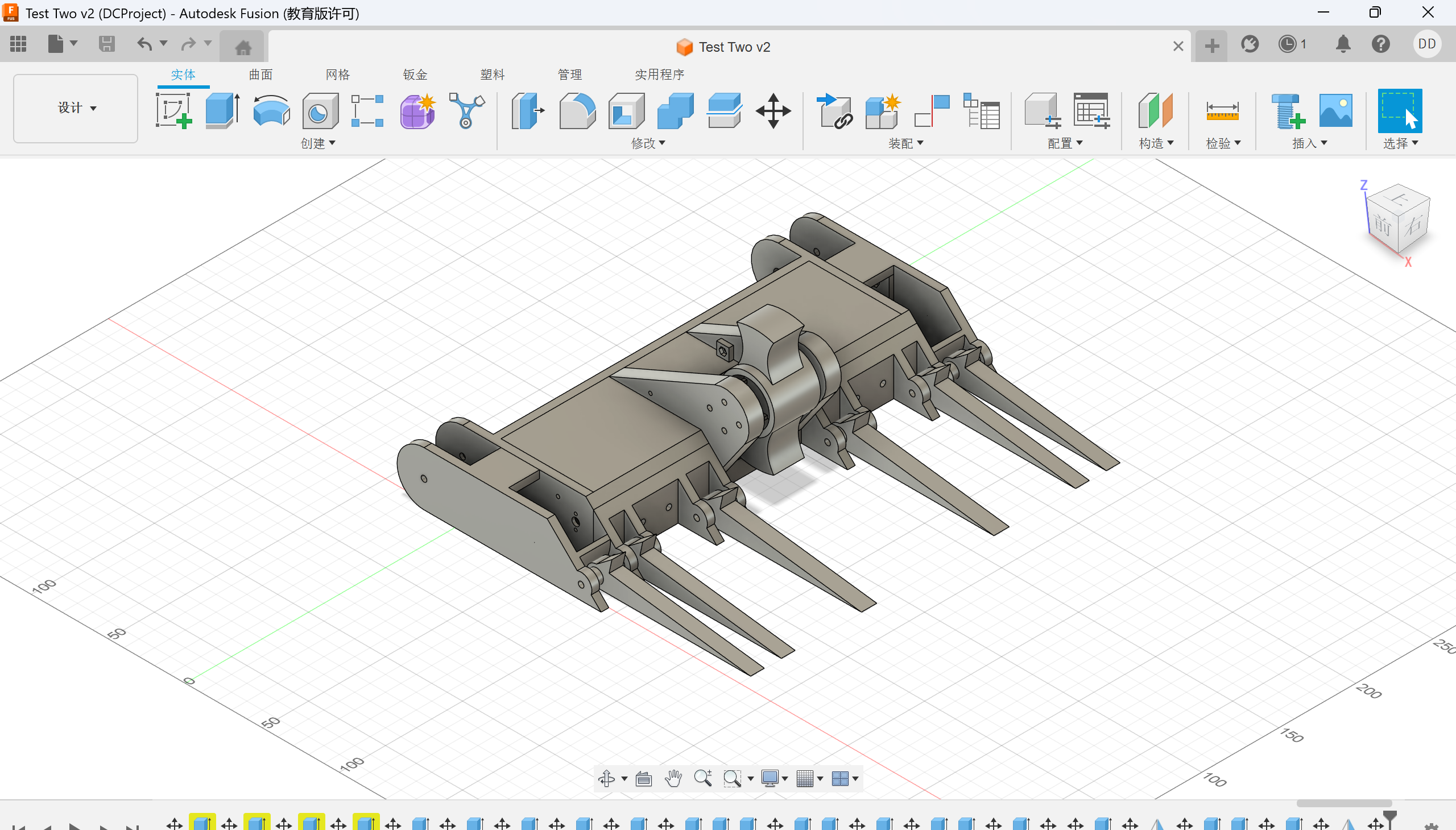This screenshot has height=830, width=1456.
Task: Click the Offset Plane construct icon
Action: pos(1155,110)
